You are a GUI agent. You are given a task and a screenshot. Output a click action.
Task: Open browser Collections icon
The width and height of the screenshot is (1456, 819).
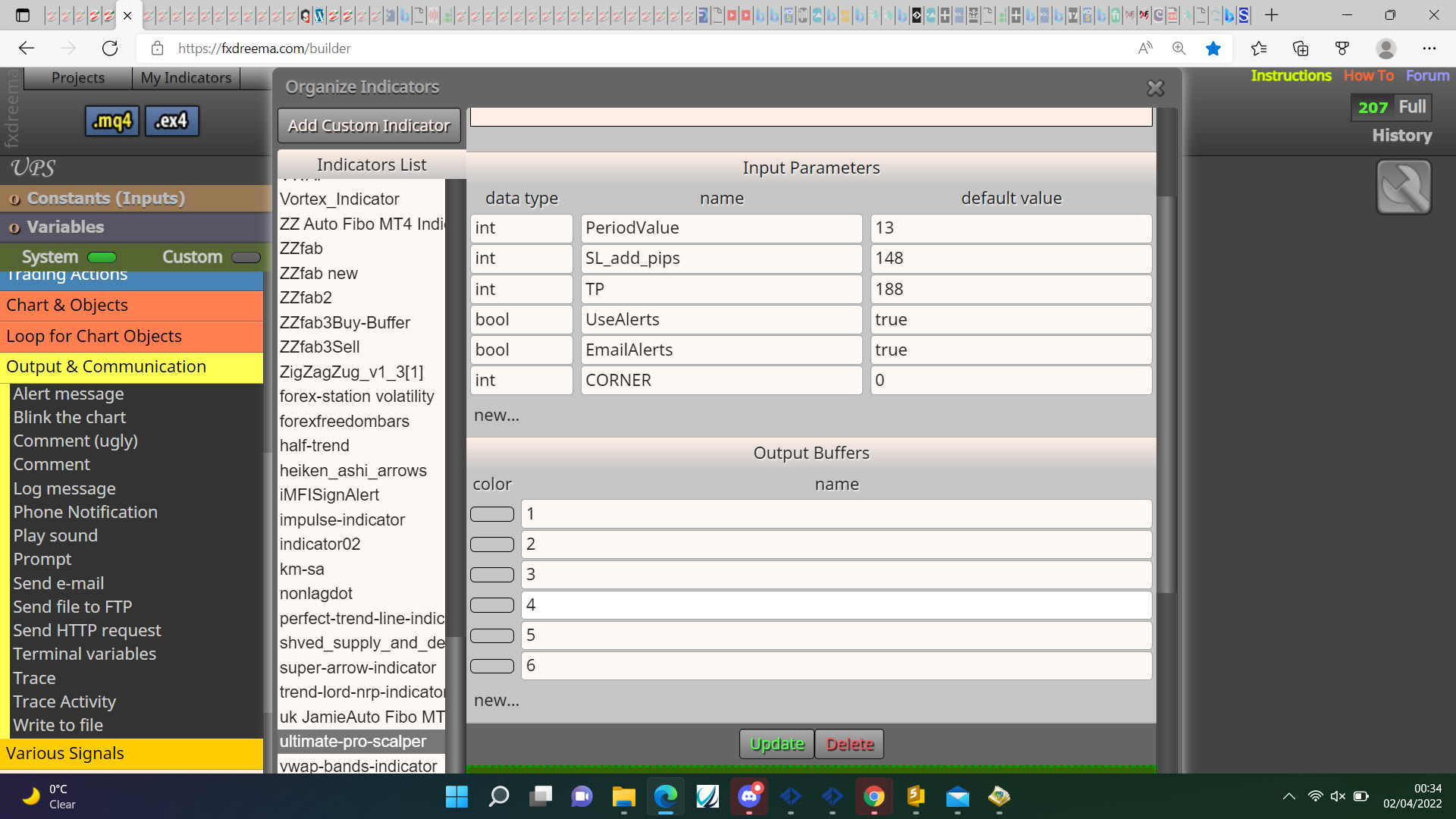coord(1301,49)
